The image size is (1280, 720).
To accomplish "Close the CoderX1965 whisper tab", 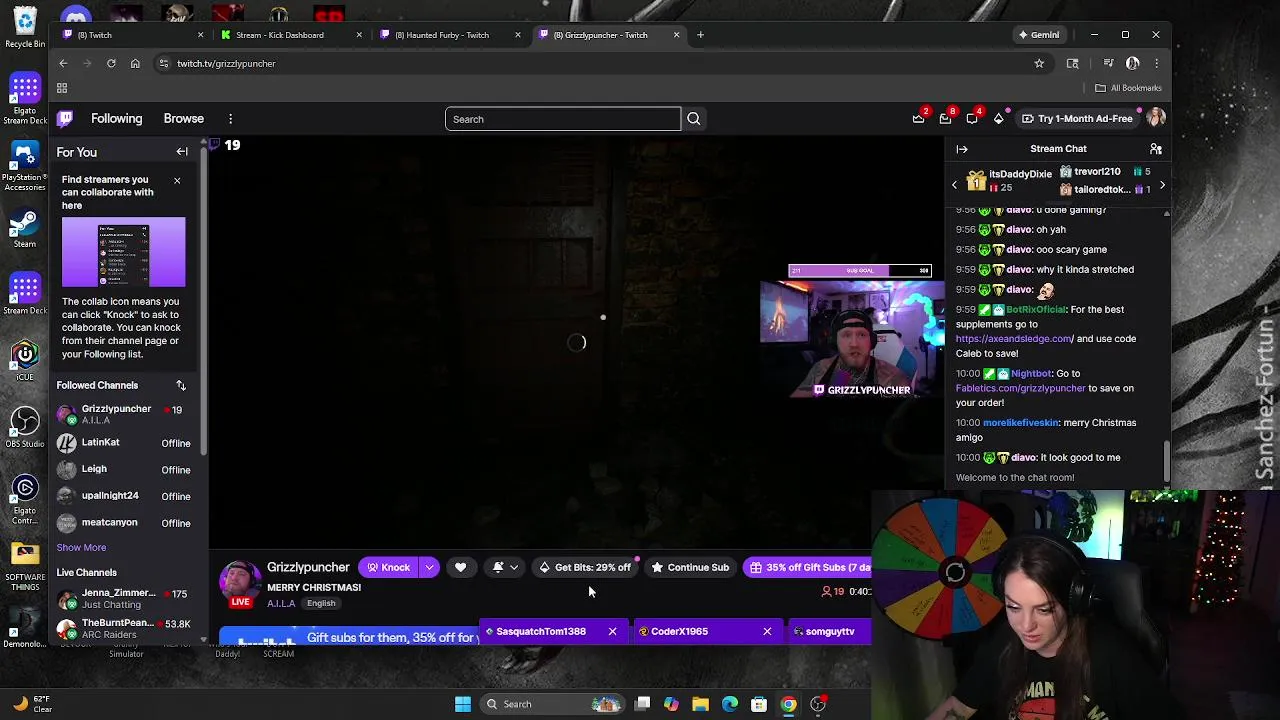I will [x=767, y=631].
